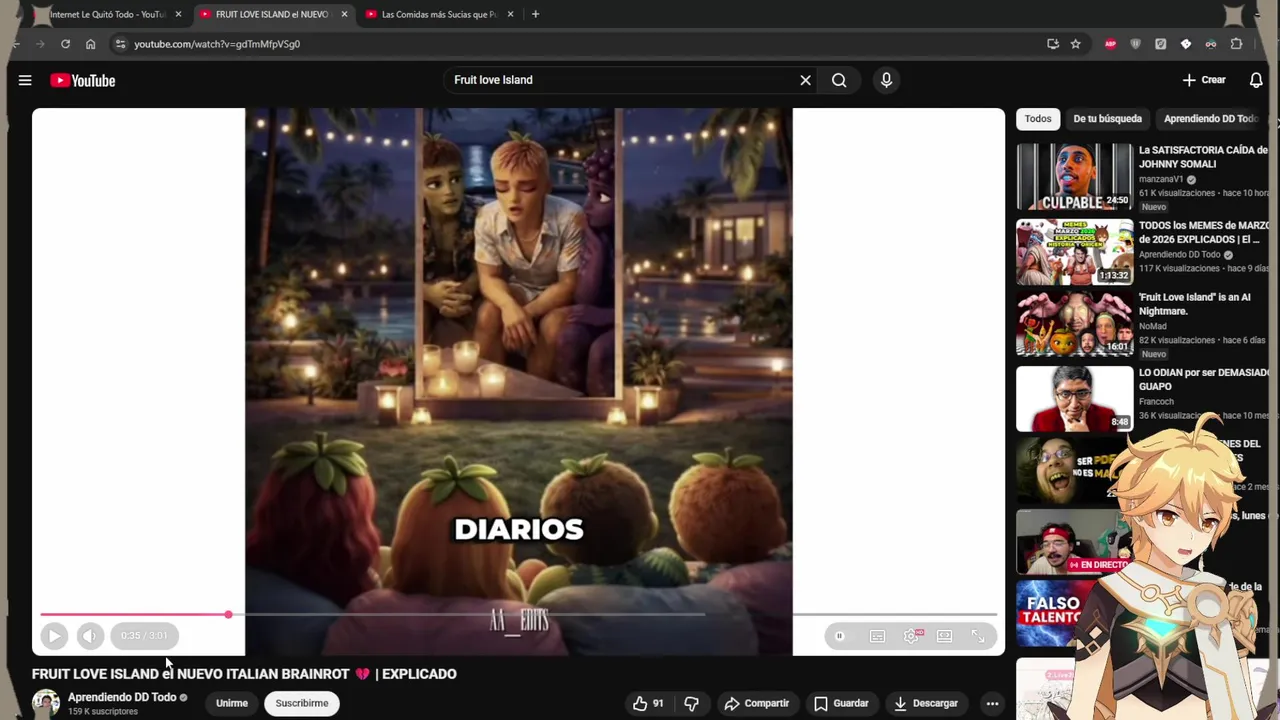Image resolution: width=1280 pixels, height=720 pixels.
Task: Switch to theater mode in the player
Action: tap(944, 636)
